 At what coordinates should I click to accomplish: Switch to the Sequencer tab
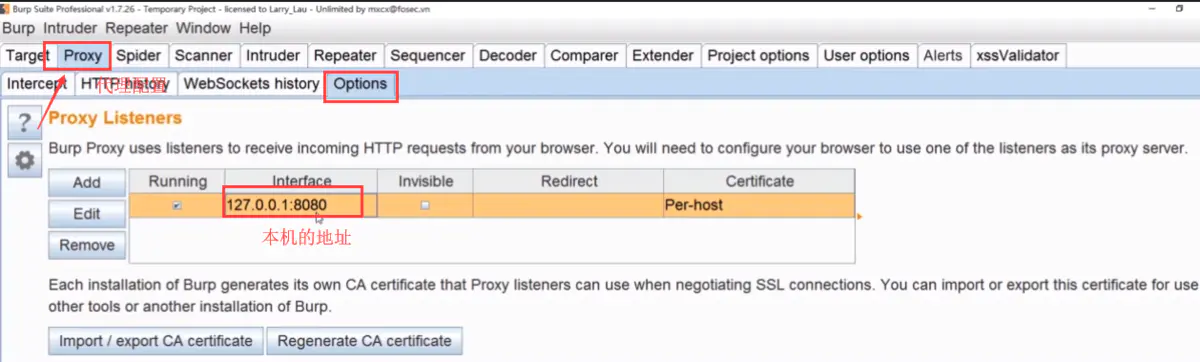427,56
